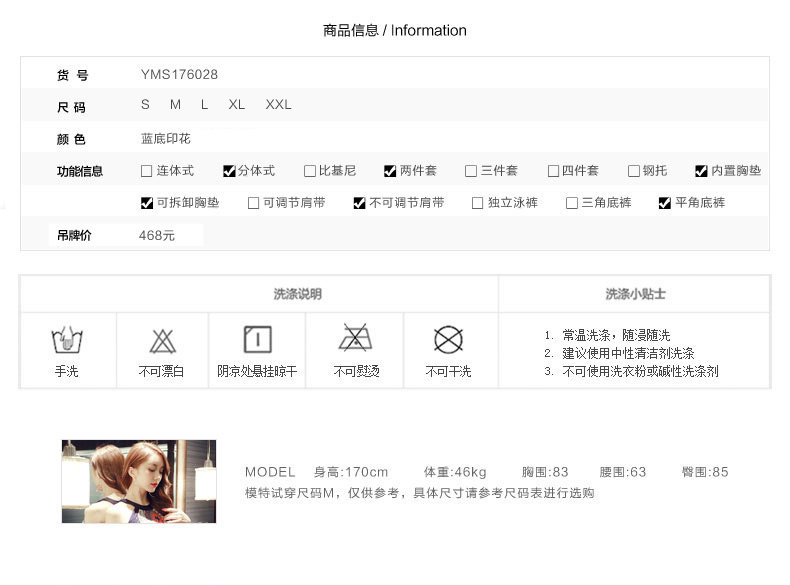Screen dimensions: 790x585
Task: Enable the 钢托 checkbox
Action: tap(634, 171)
